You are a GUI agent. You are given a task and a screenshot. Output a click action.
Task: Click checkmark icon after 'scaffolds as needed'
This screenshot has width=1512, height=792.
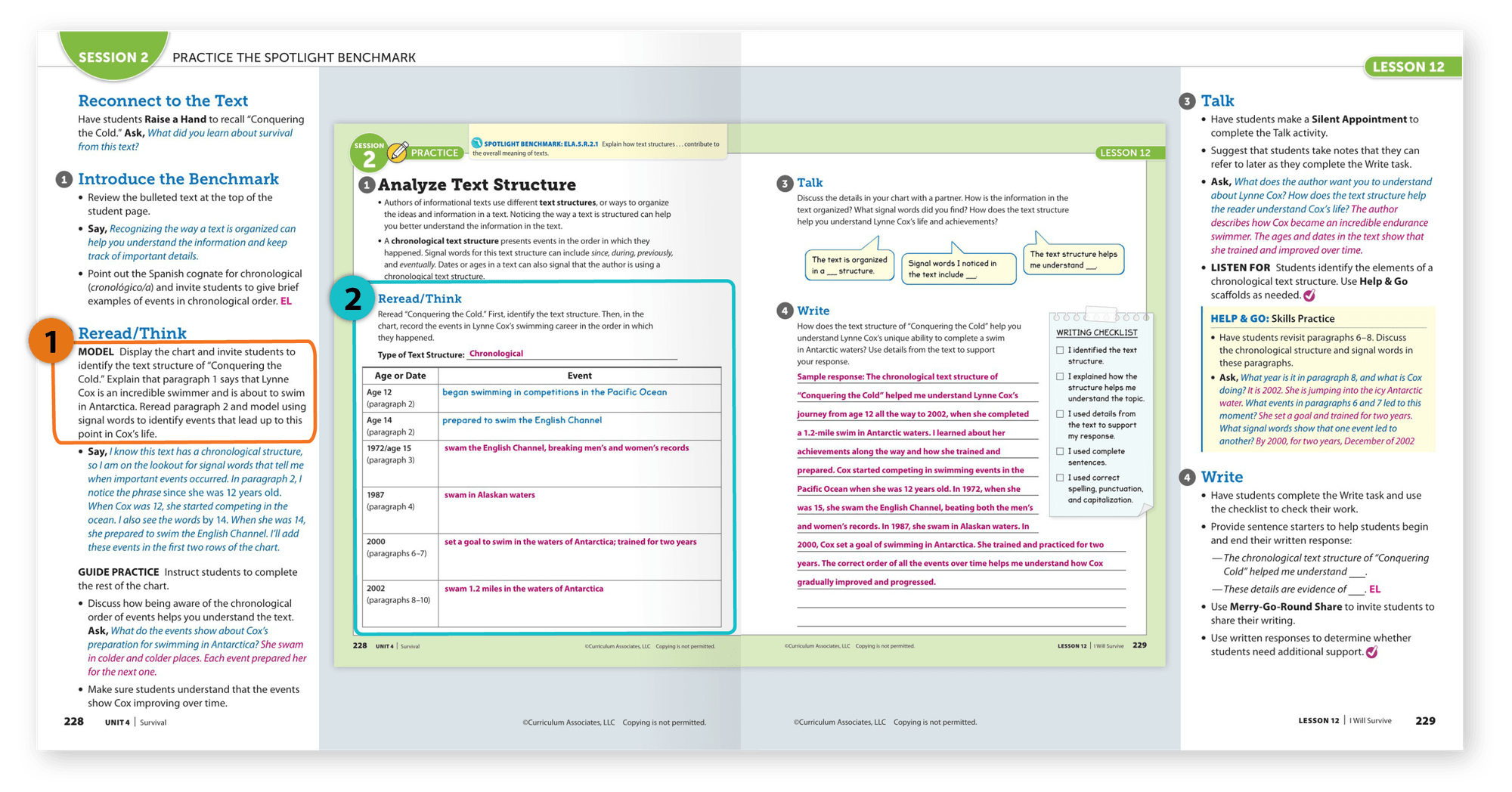click(x=1309, y=295)
